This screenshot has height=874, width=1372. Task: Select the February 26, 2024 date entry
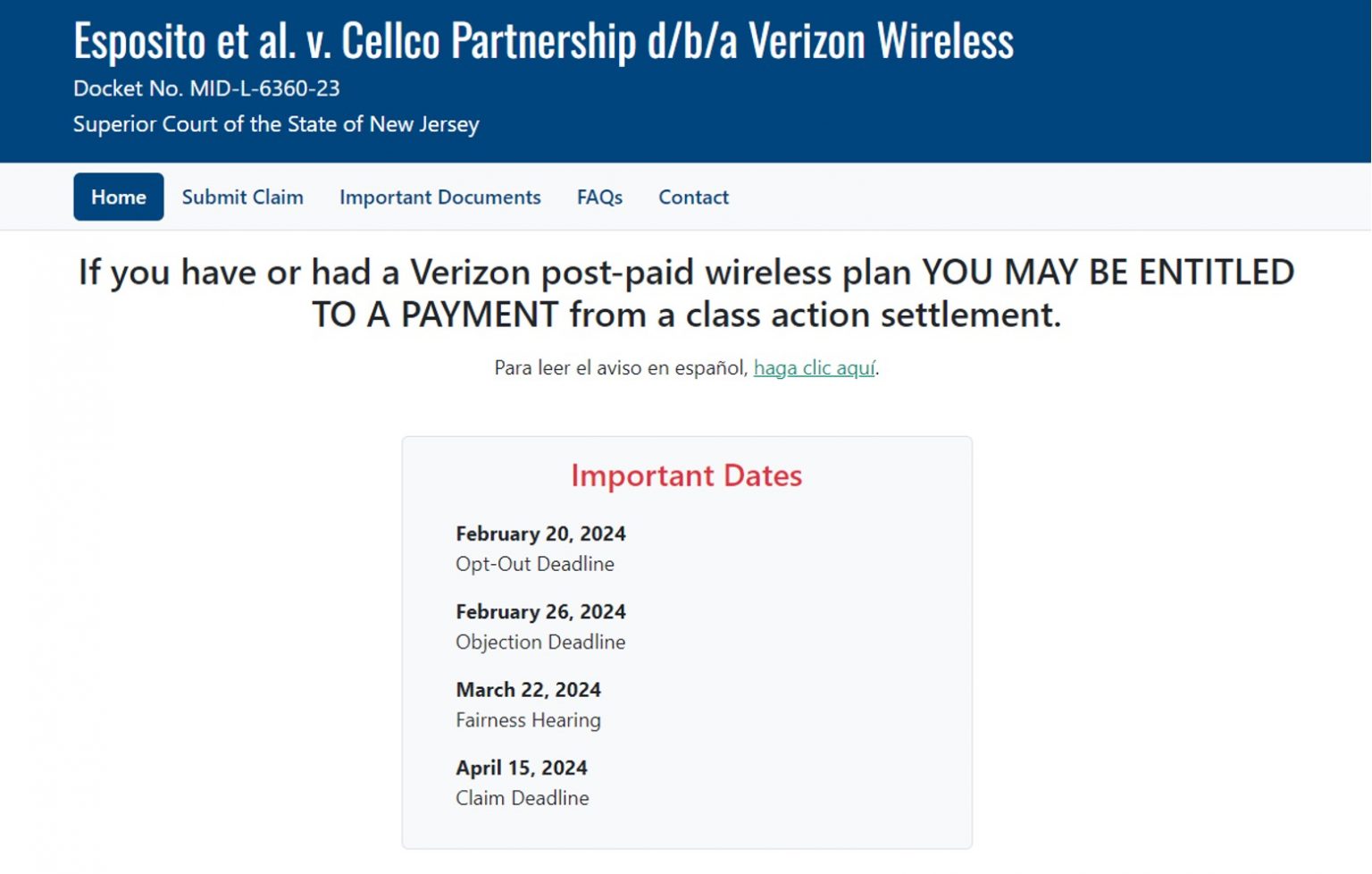pos(540,611)
